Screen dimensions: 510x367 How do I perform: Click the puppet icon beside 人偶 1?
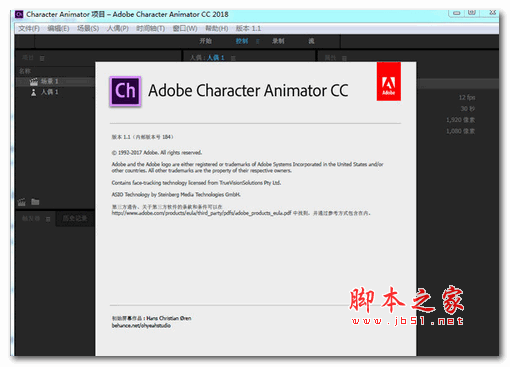[33, 92]
